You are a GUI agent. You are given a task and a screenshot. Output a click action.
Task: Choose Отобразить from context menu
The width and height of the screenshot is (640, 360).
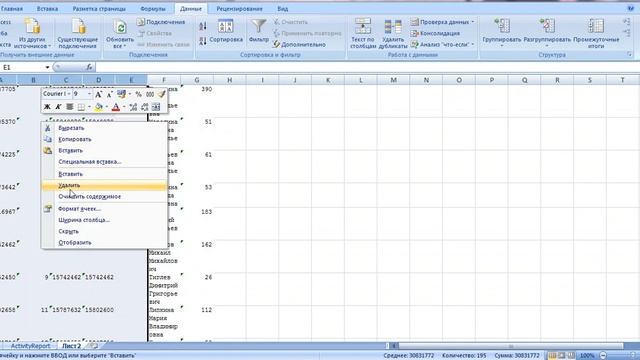104,242
